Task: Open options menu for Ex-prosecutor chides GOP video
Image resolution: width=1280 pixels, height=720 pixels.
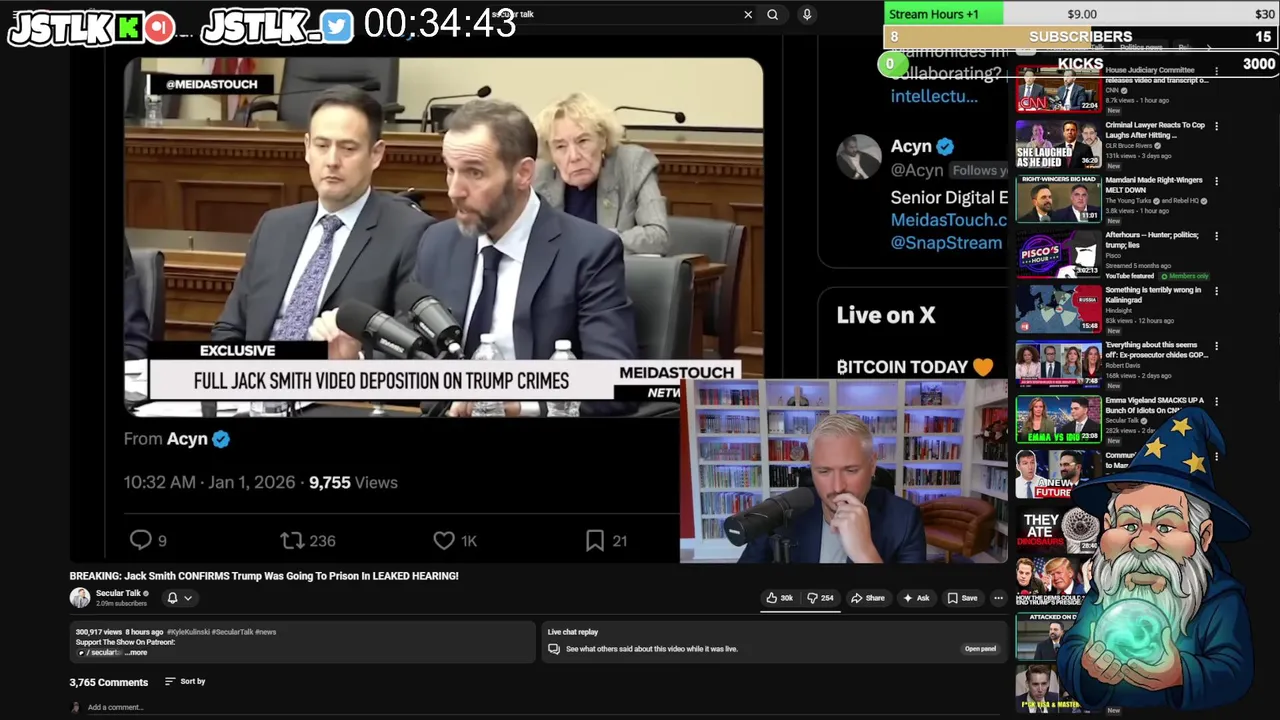Action: pyautogui.click(x=1216, y=346)
